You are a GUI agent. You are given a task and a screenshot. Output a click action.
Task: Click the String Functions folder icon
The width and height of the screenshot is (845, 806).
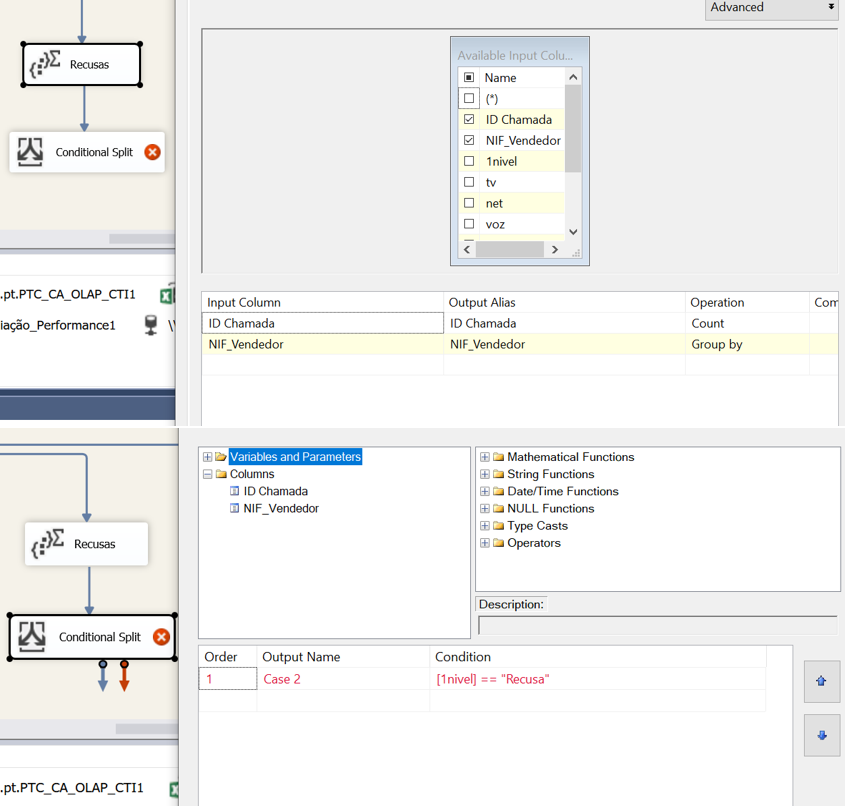click(498, 474)
